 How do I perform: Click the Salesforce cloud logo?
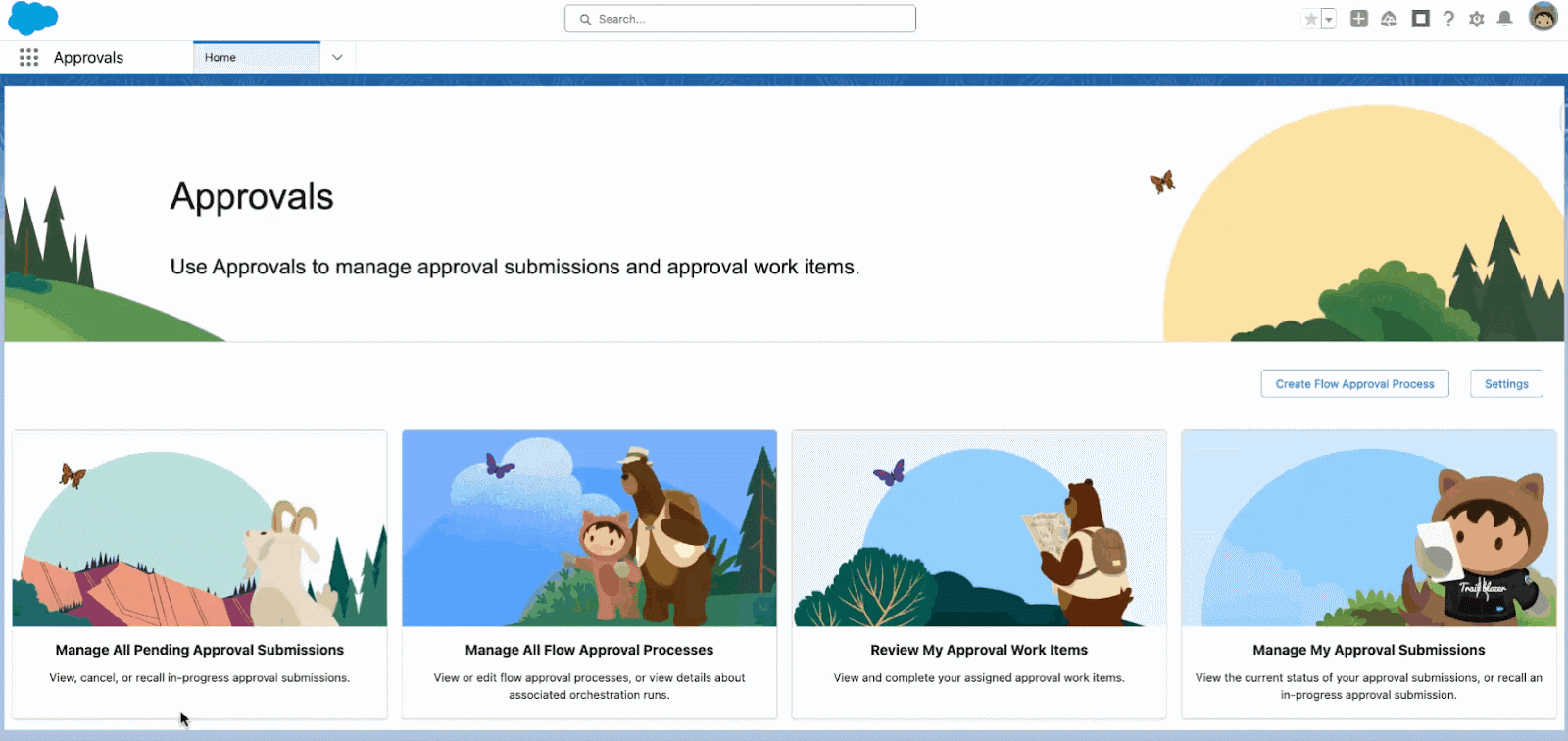click(x=33, y=19)
